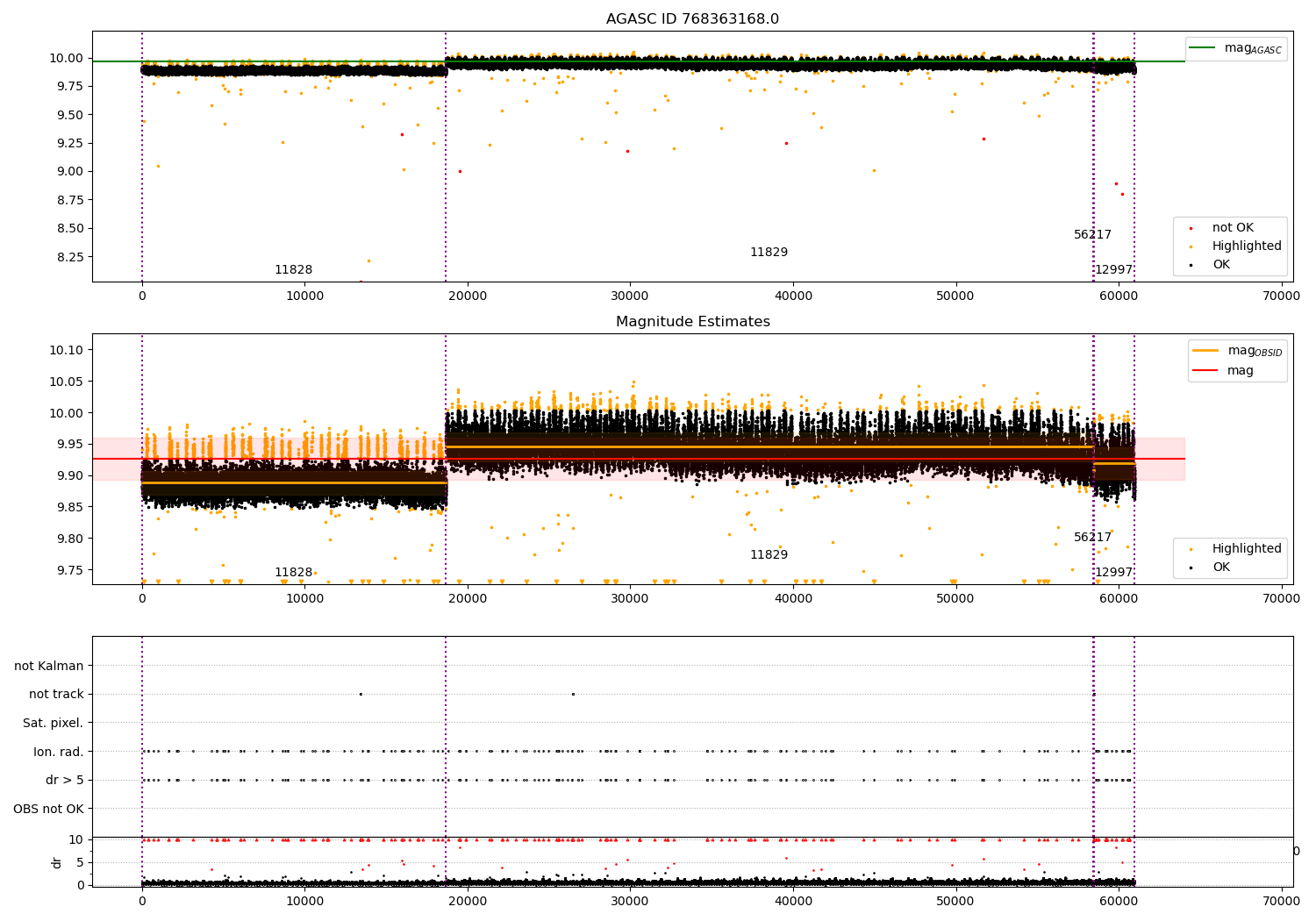Click the "OBS not OK" axis label
Viewport: 1316px width, 921px height.
[49, 809]
